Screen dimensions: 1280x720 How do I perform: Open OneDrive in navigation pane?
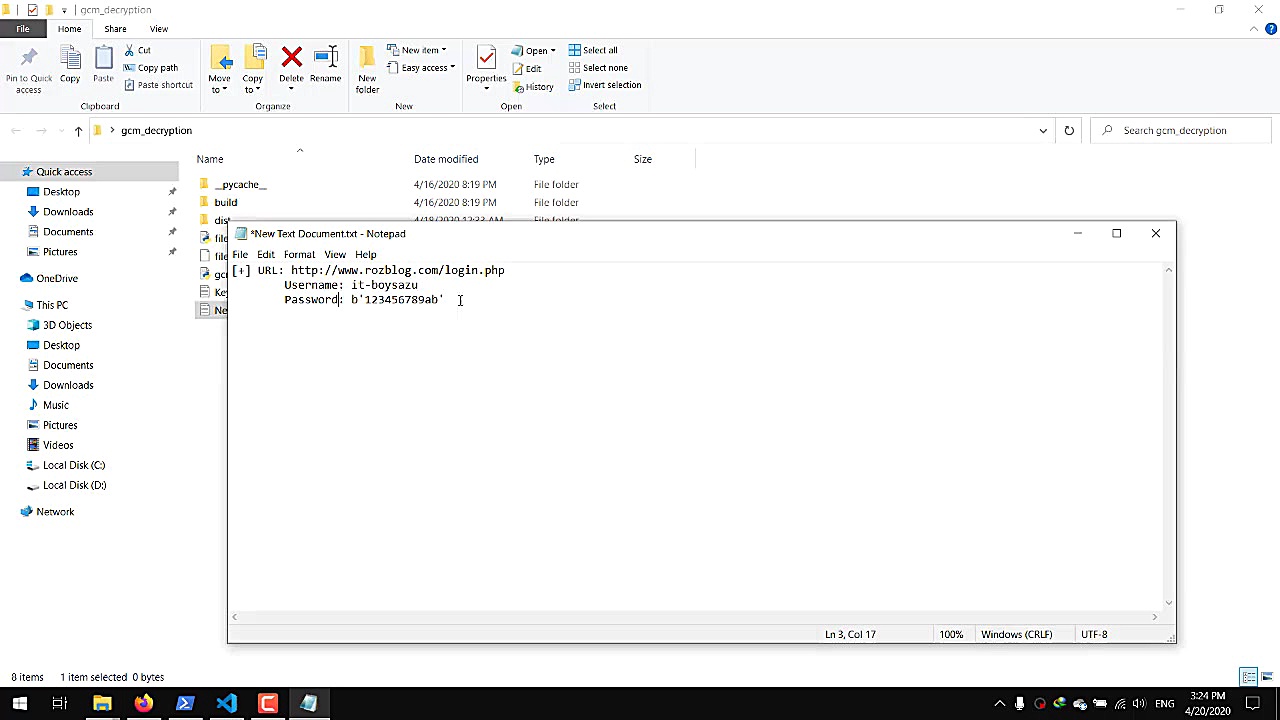(x=57, y=279)
